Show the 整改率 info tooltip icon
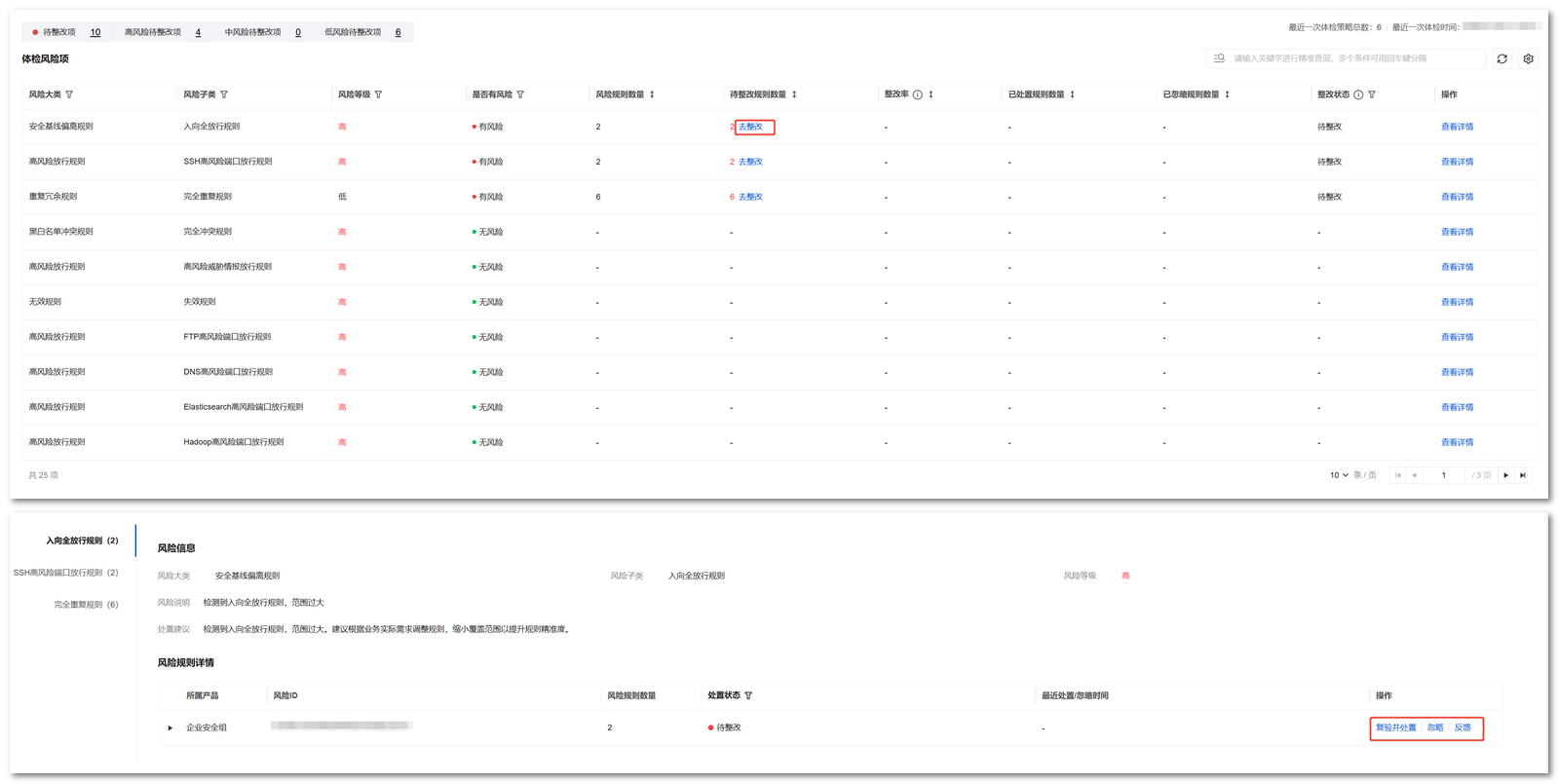Screen dimensions: 1559x784 [x=917, y=94]
